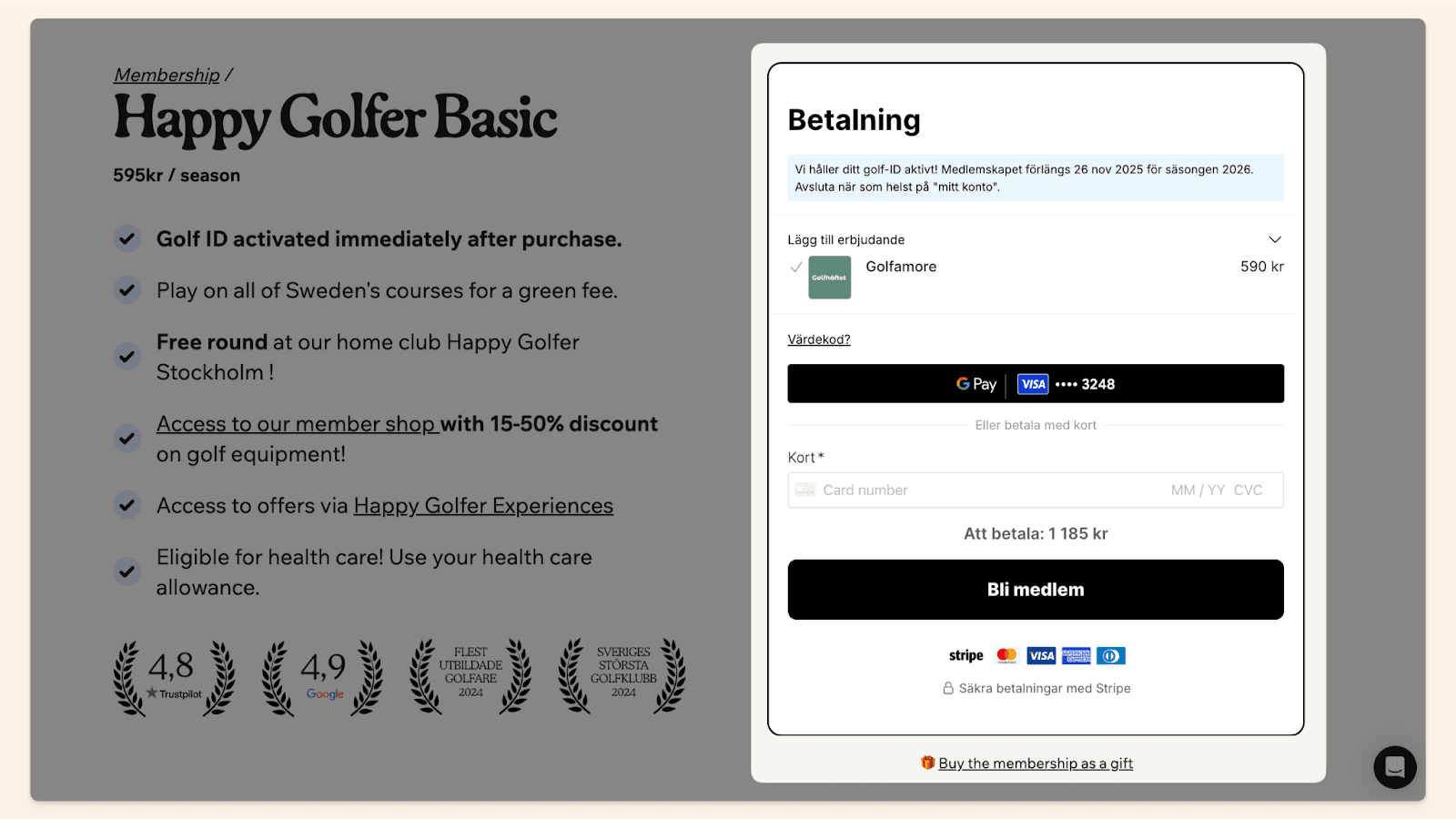Pay with Google Pay Visa 3248

click(1036, 384)
